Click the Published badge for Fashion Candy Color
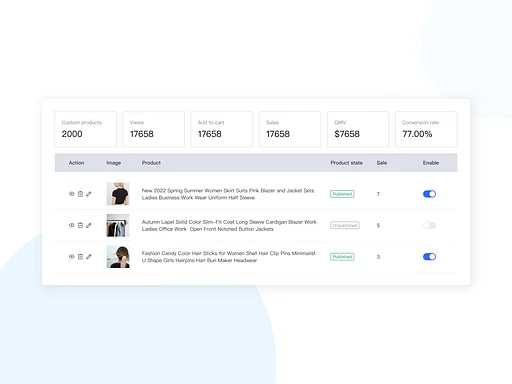 (342, 257)
